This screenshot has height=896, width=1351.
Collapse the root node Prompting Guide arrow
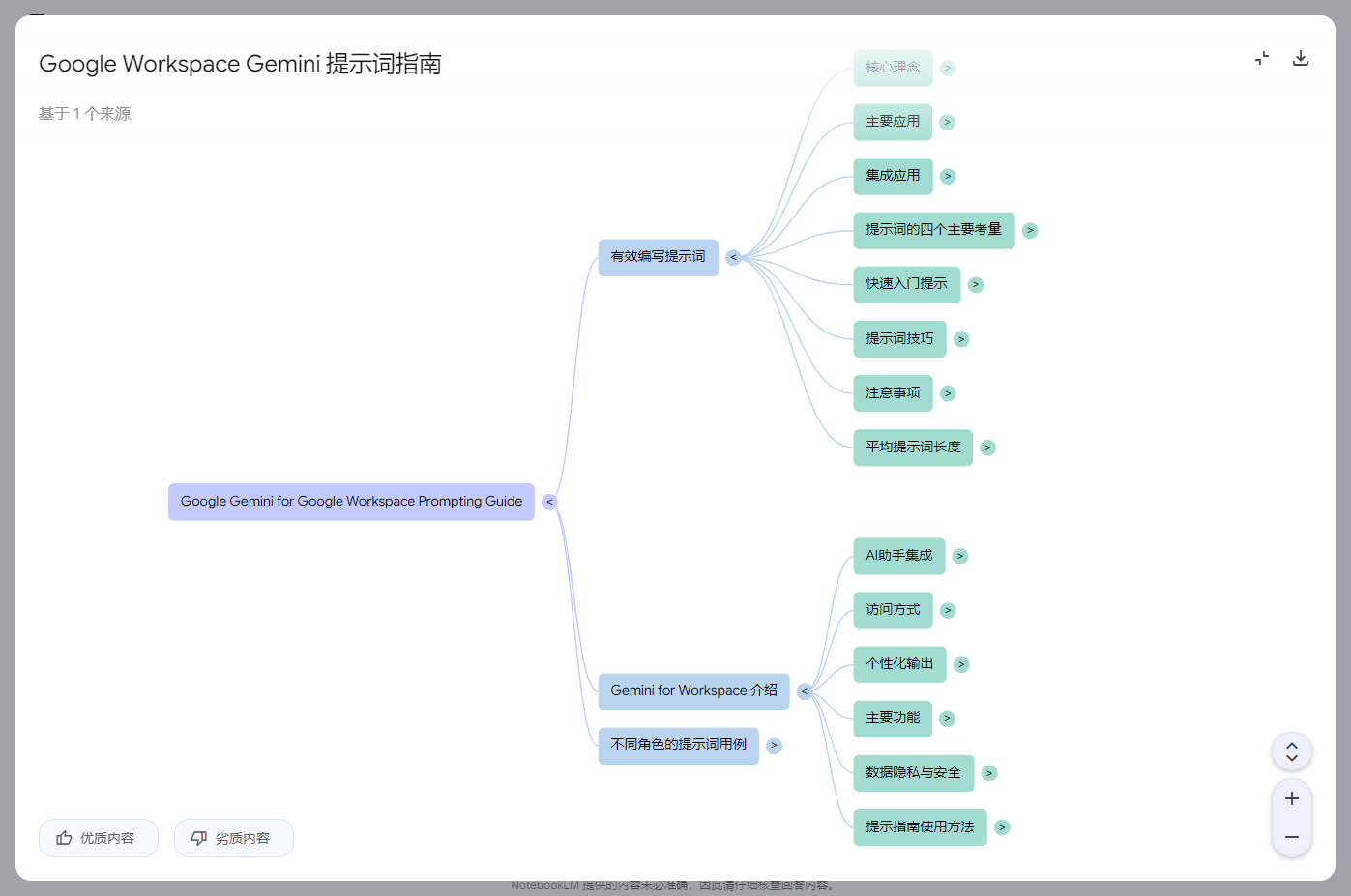pos(549,502)
